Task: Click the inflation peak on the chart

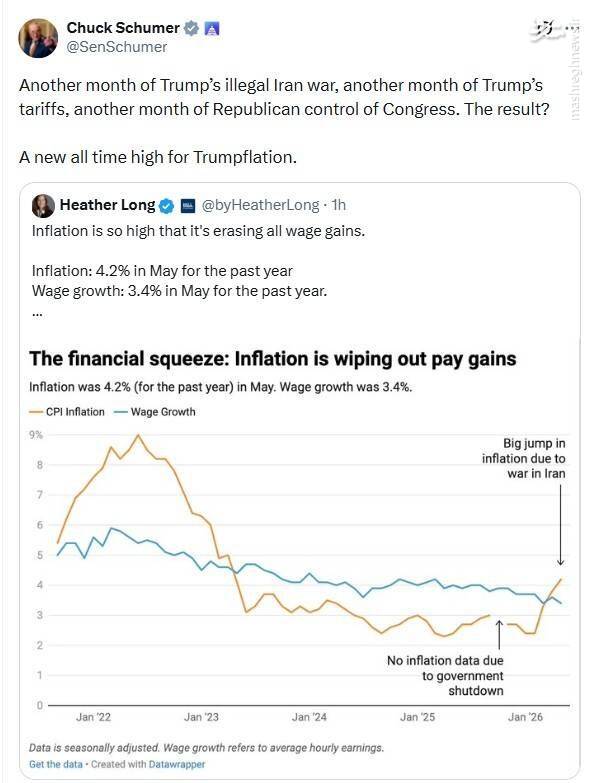Action: pos(138,435)
